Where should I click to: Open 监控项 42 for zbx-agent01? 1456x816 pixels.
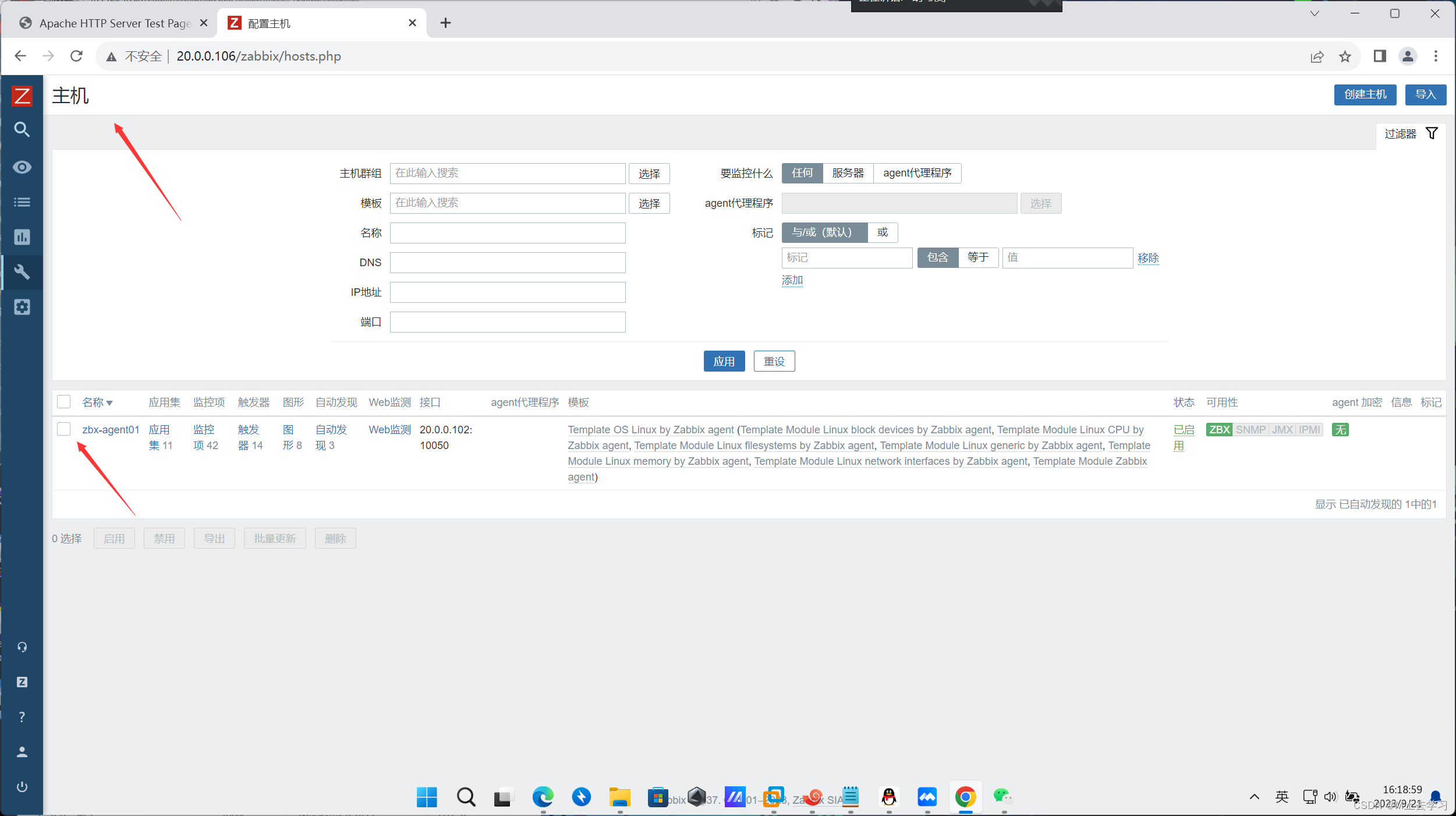point(206,437)
